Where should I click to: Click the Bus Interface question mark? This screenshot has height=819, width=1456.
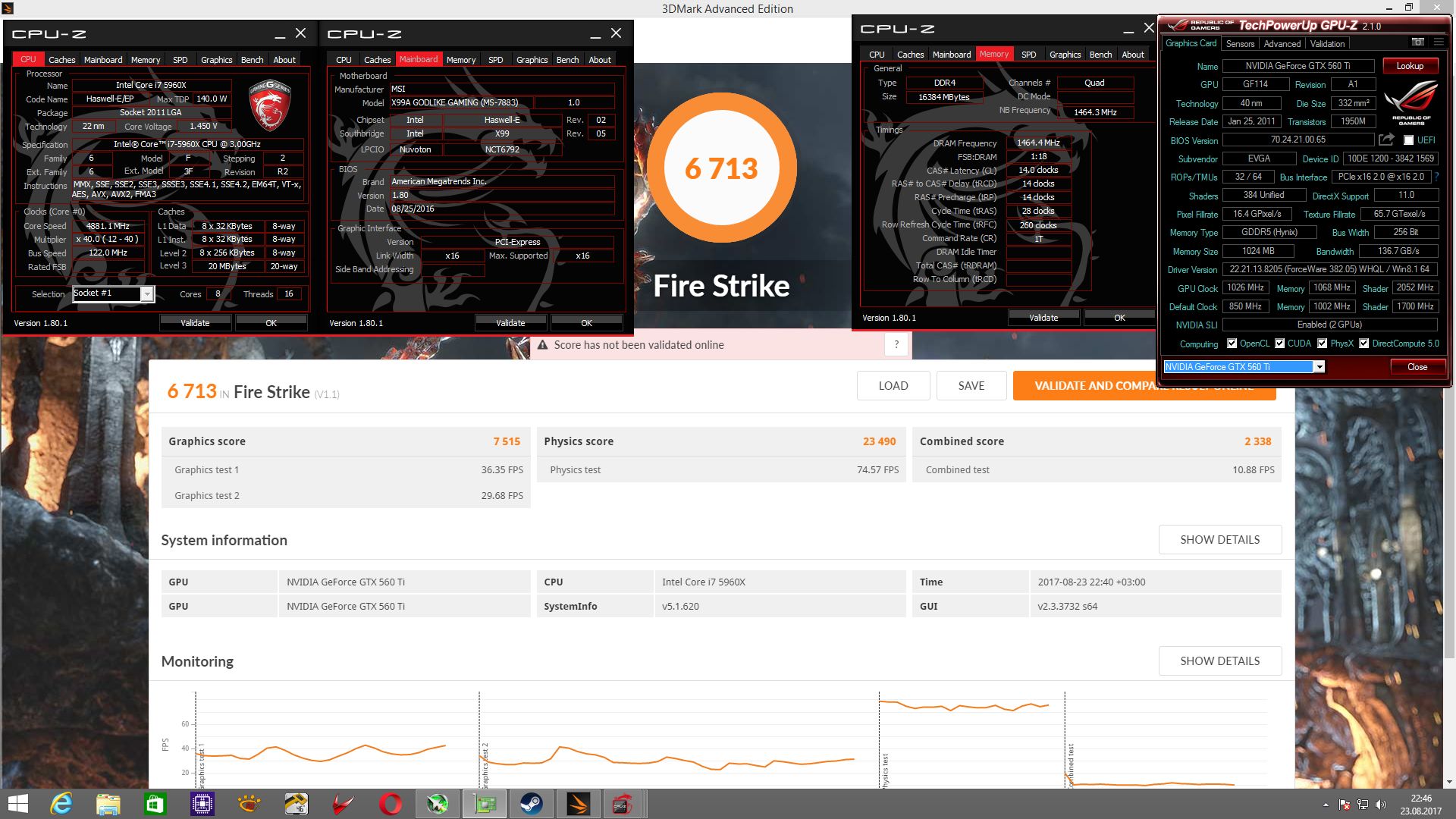click(1436, 177)
